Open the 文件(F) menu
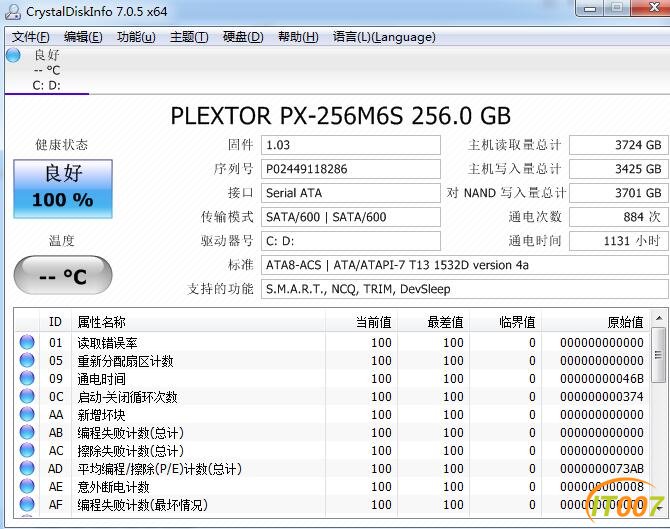The width and height of the screenshot is (670, 529). pos(30,37)
